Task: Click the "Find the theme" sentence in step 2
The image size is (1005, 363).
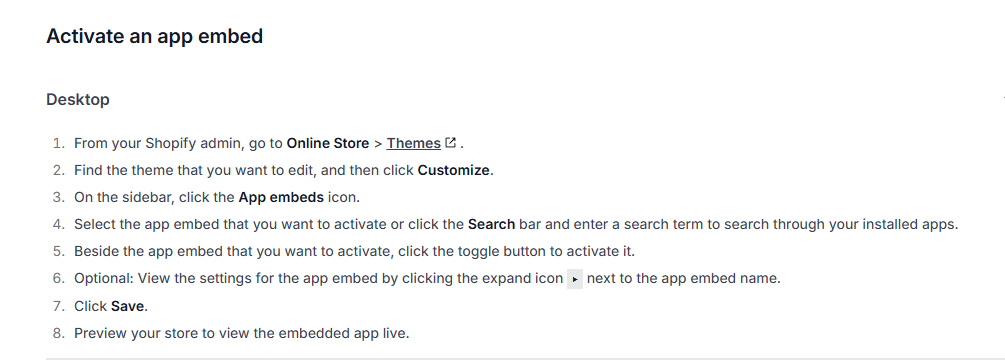Action: pyautogui.click(x=284, y=171)
